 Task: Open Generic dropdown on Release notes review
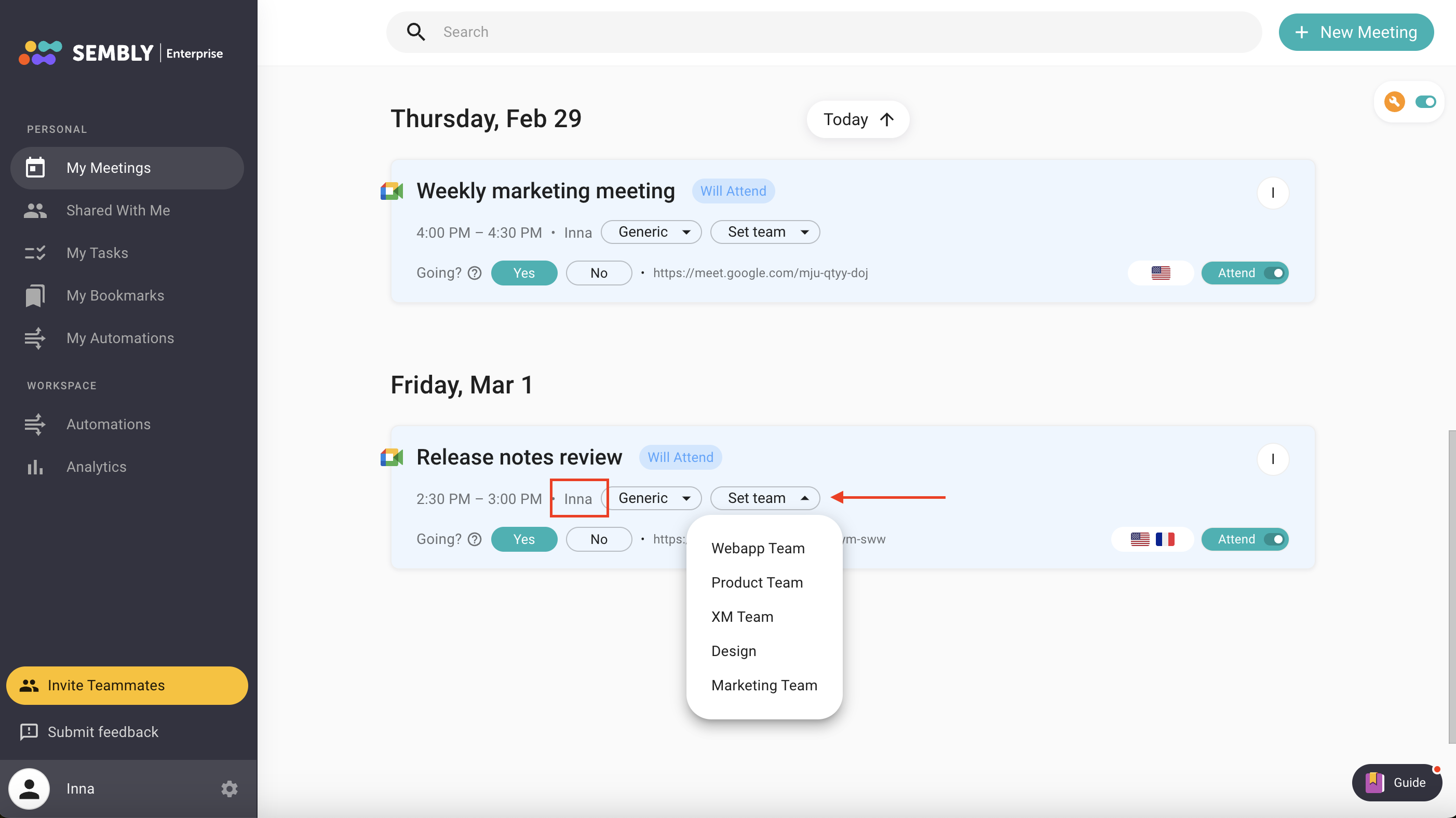click(x=651, y=498)
